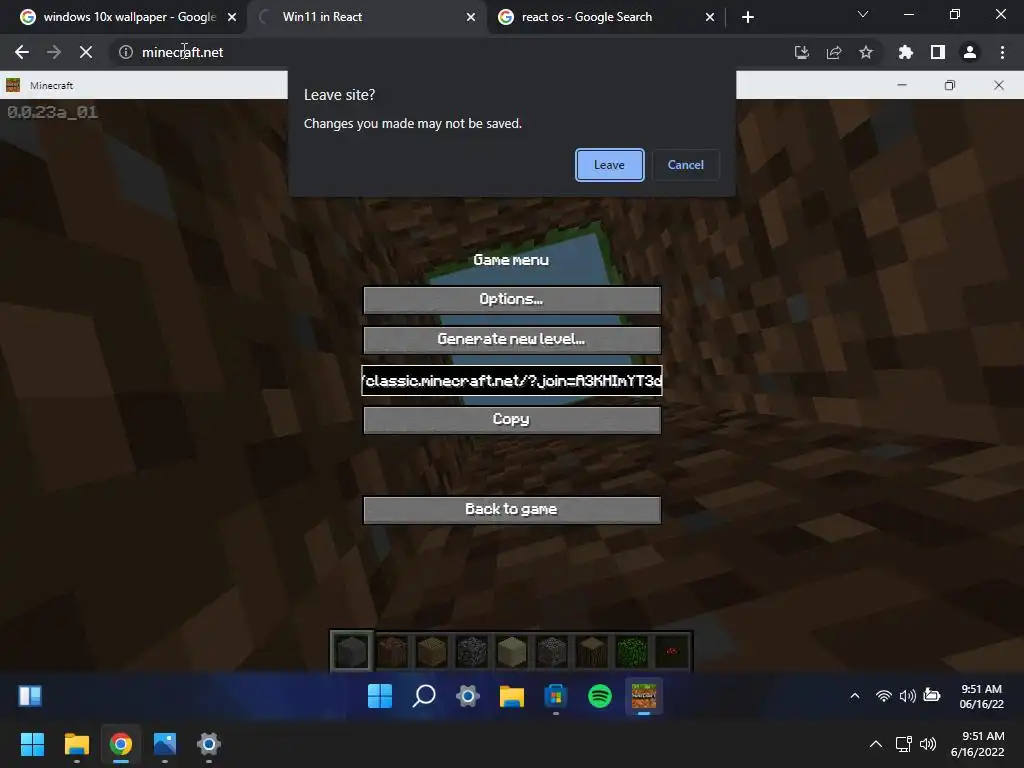The image size is (1024, 768).
Task: Open File Explorer on host taskbar
Action: click(x=76, y=744)
